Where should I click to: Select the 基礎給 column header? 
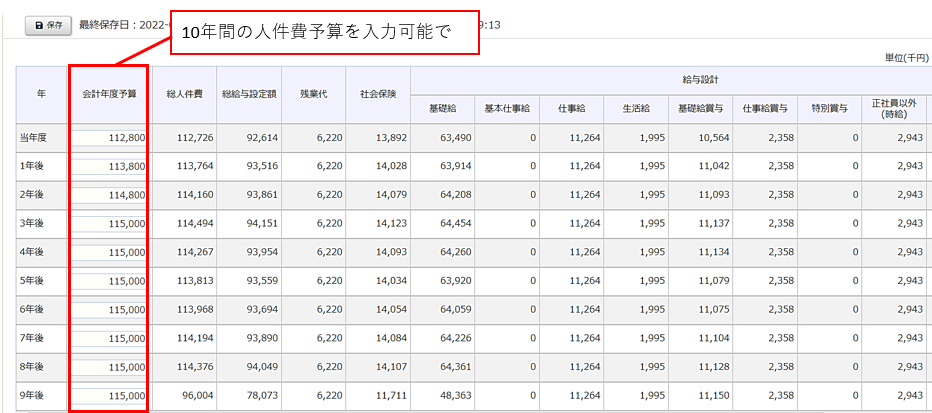pos(442,108)
